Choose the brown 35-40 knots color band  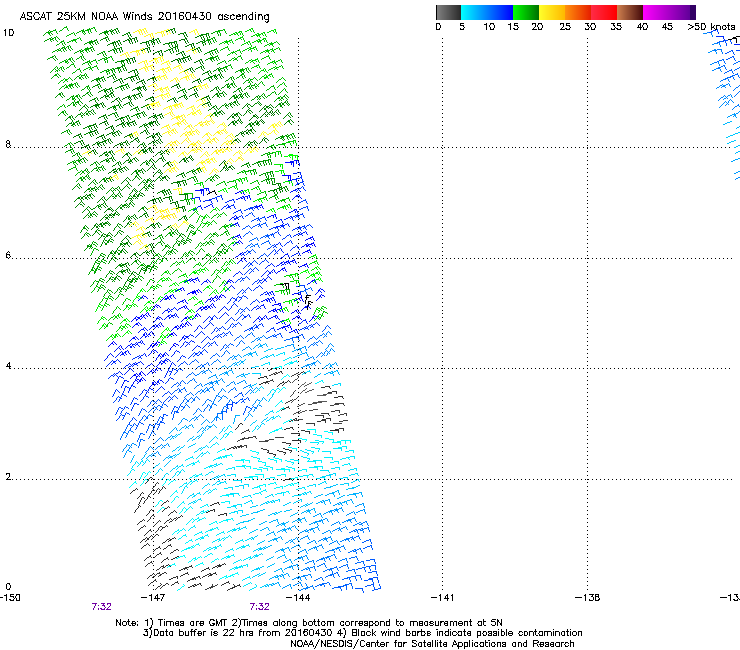click(630, 12)
